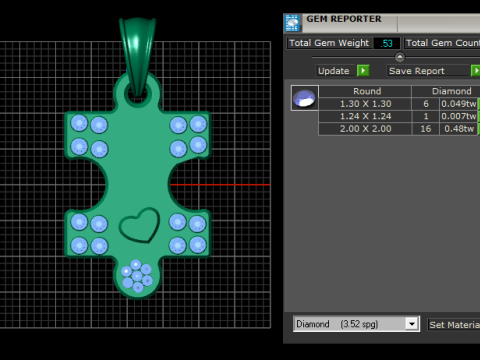Viewport: 480px width, 360px height.
Task: Click the GEM REPORTER title tab
Action: point(344,19)
